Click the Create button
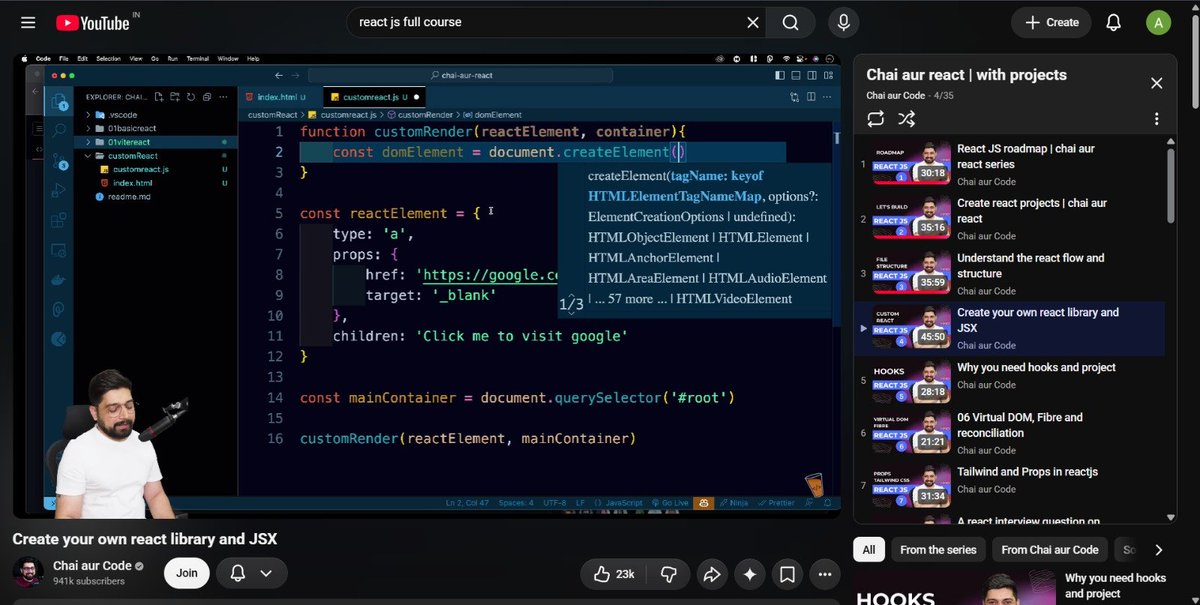 [x=1051, y=22]
